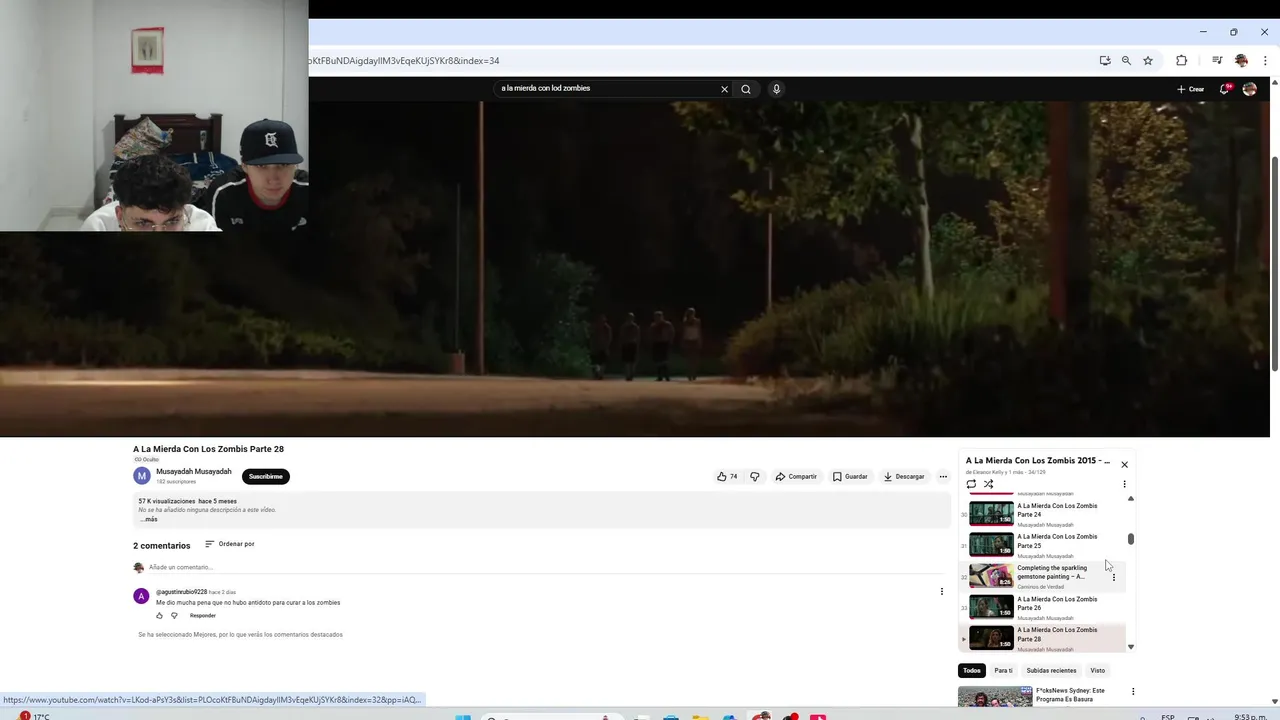
Task: Bookmark this page with the star icon
Action: [1148, 60]
